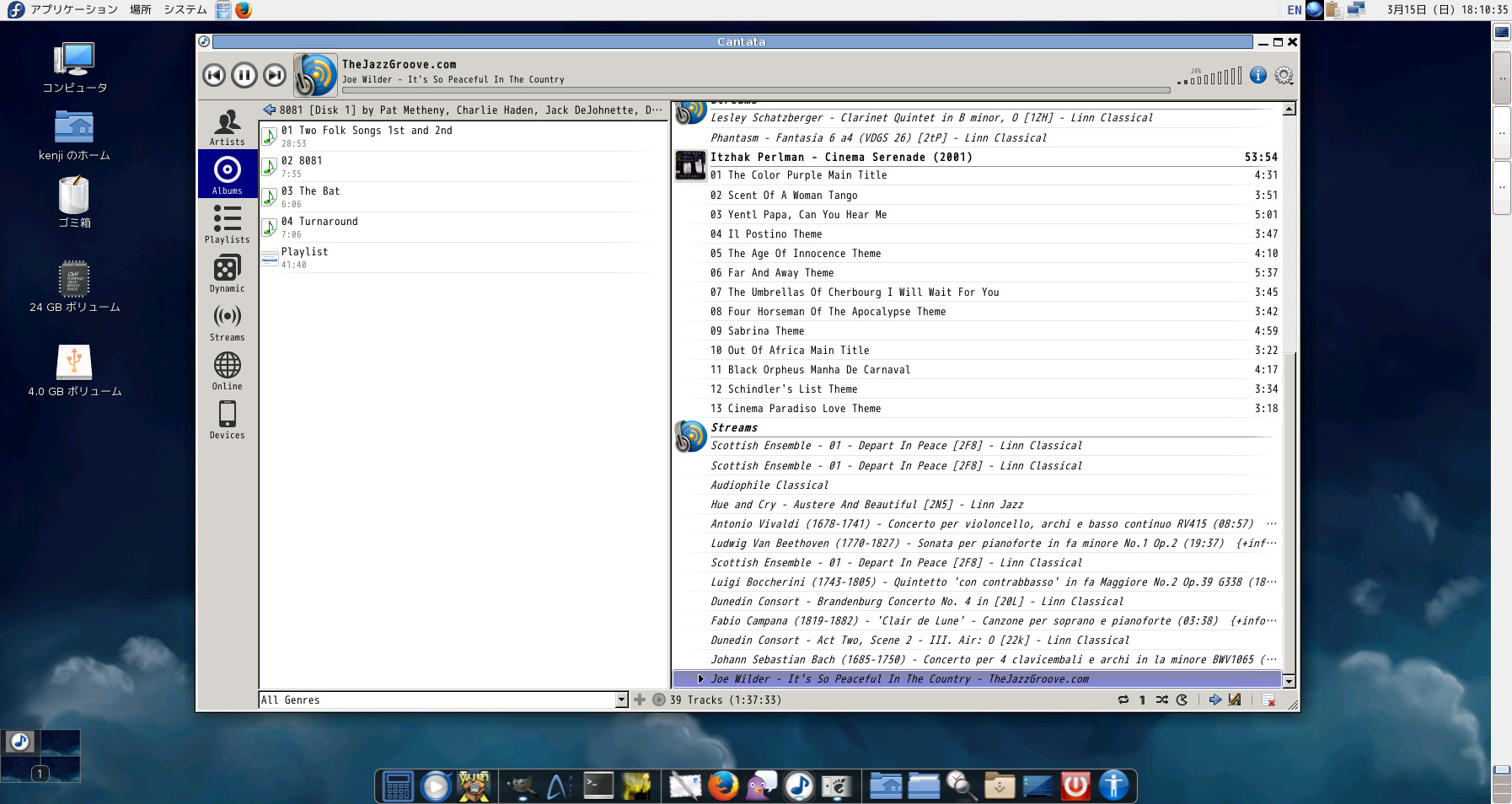Open the Dynamic playlists view

(x=226, y=273)
